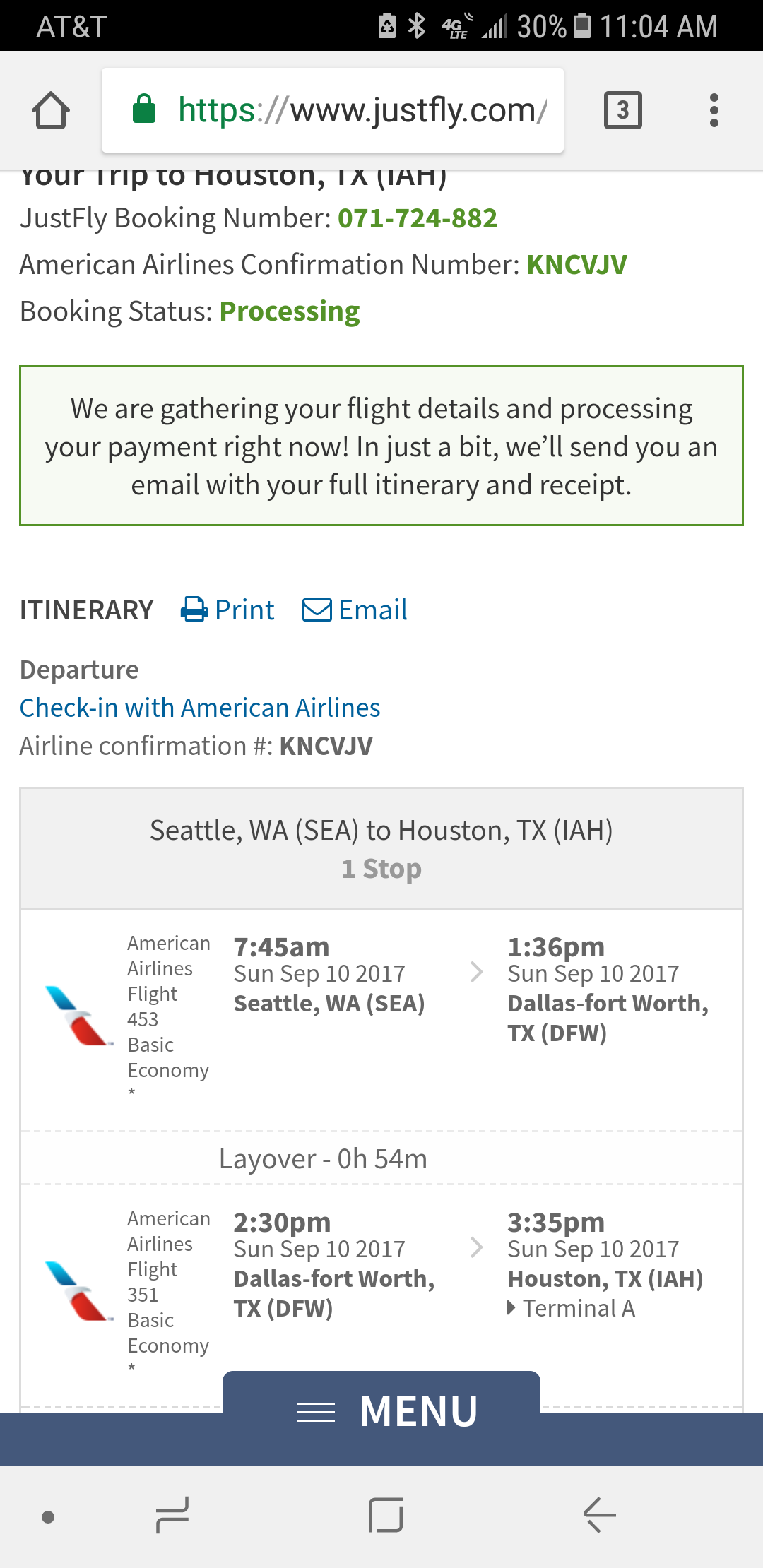Click the Print itinerary link
The image size is (763, 1568).
244,610
